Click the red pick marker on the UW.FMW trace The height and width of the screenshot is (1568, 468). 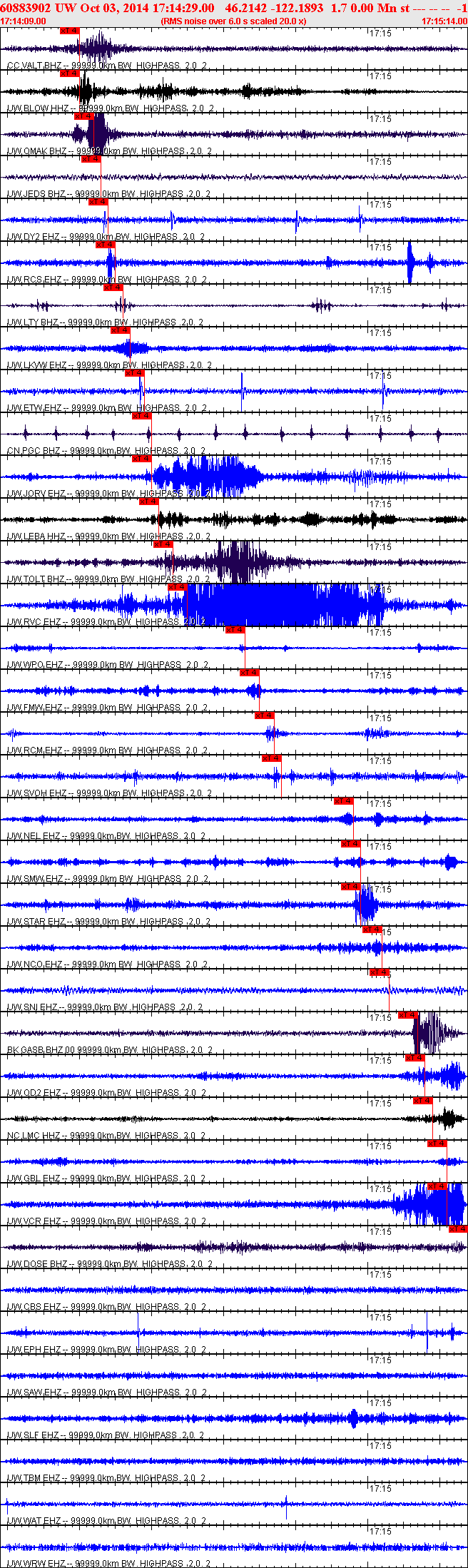tap(249, 673)
